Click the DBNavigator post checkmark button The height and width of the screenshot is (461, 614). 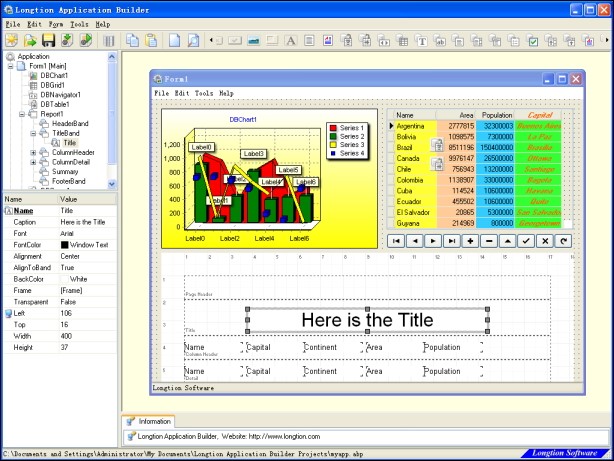pos(526,241)
